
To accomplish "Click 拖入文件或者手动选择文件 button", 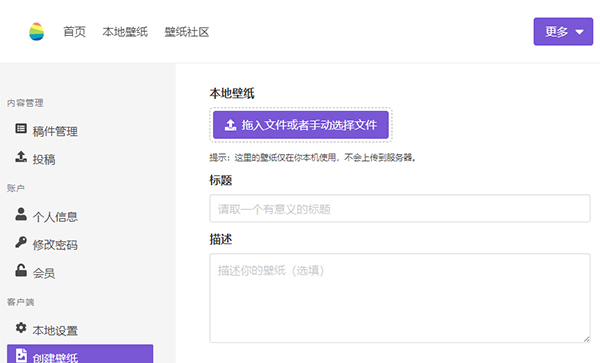I will (x=301, y=125).
